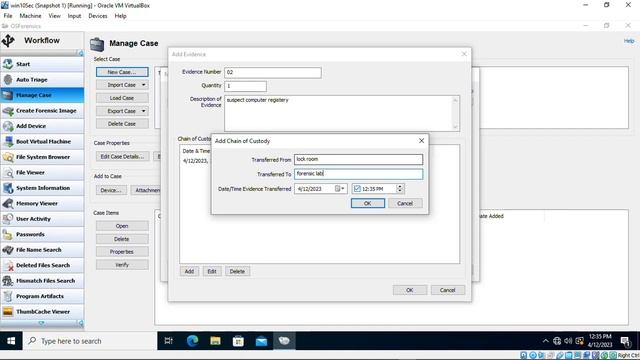Viewport: 640px width, 360px height.
Task: Launch Boot Virtual Machine module
Action: click(x=42, y=142)
